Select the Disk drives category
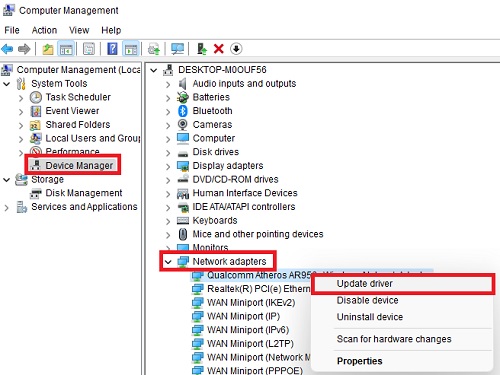500x375 pixels. click(216, 152)
